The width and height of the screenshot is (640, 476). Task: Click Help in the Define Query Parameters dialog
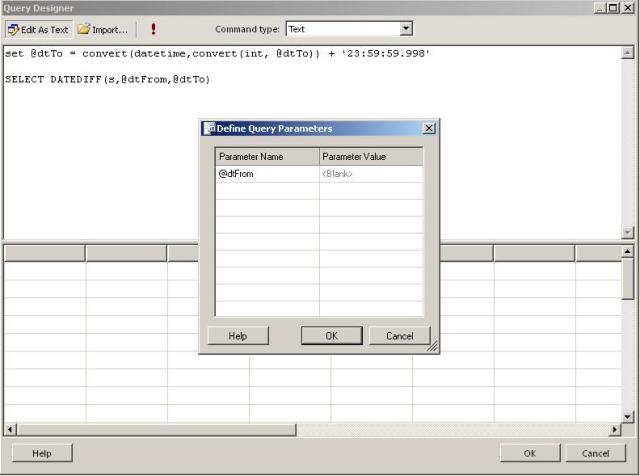click(x=238, y=336)
